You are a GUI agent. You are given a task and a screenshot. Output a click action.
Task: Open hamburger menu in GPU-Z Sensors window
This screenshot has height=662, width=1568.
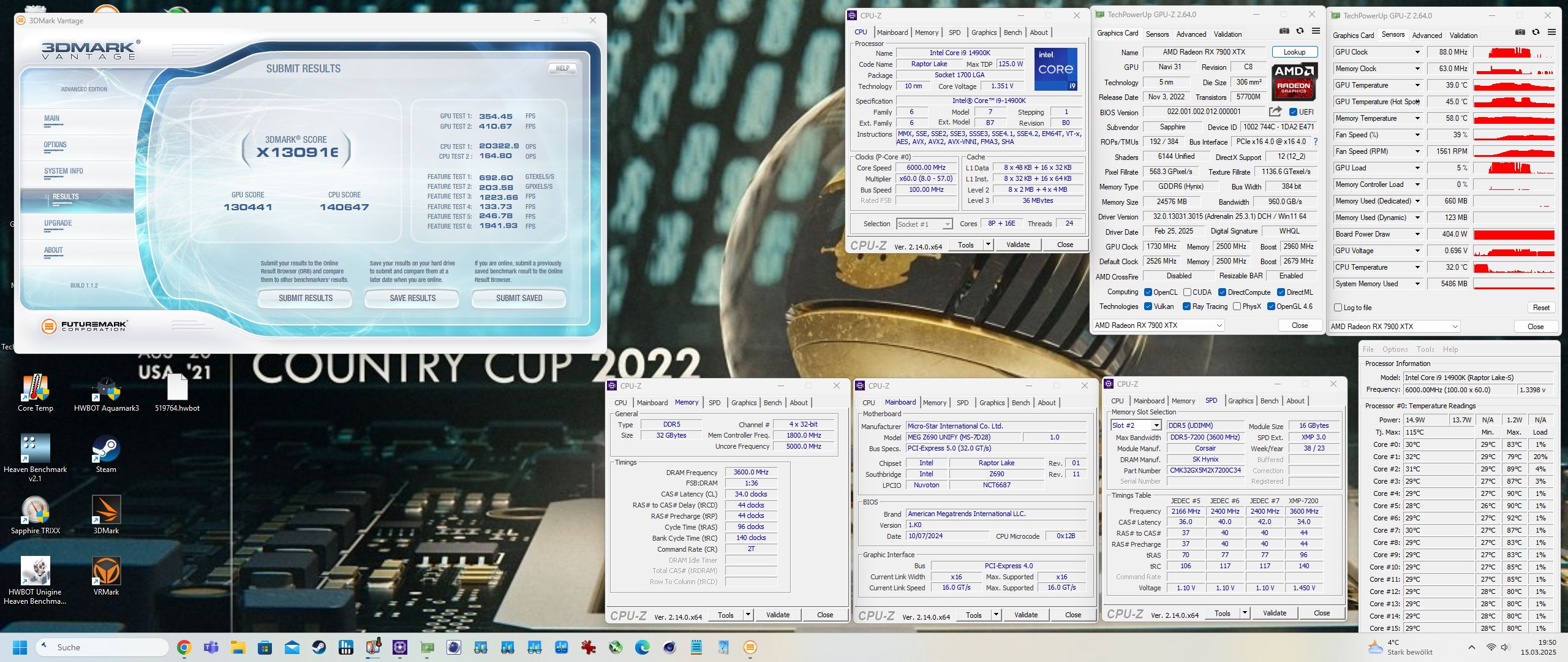point(1551,32)
